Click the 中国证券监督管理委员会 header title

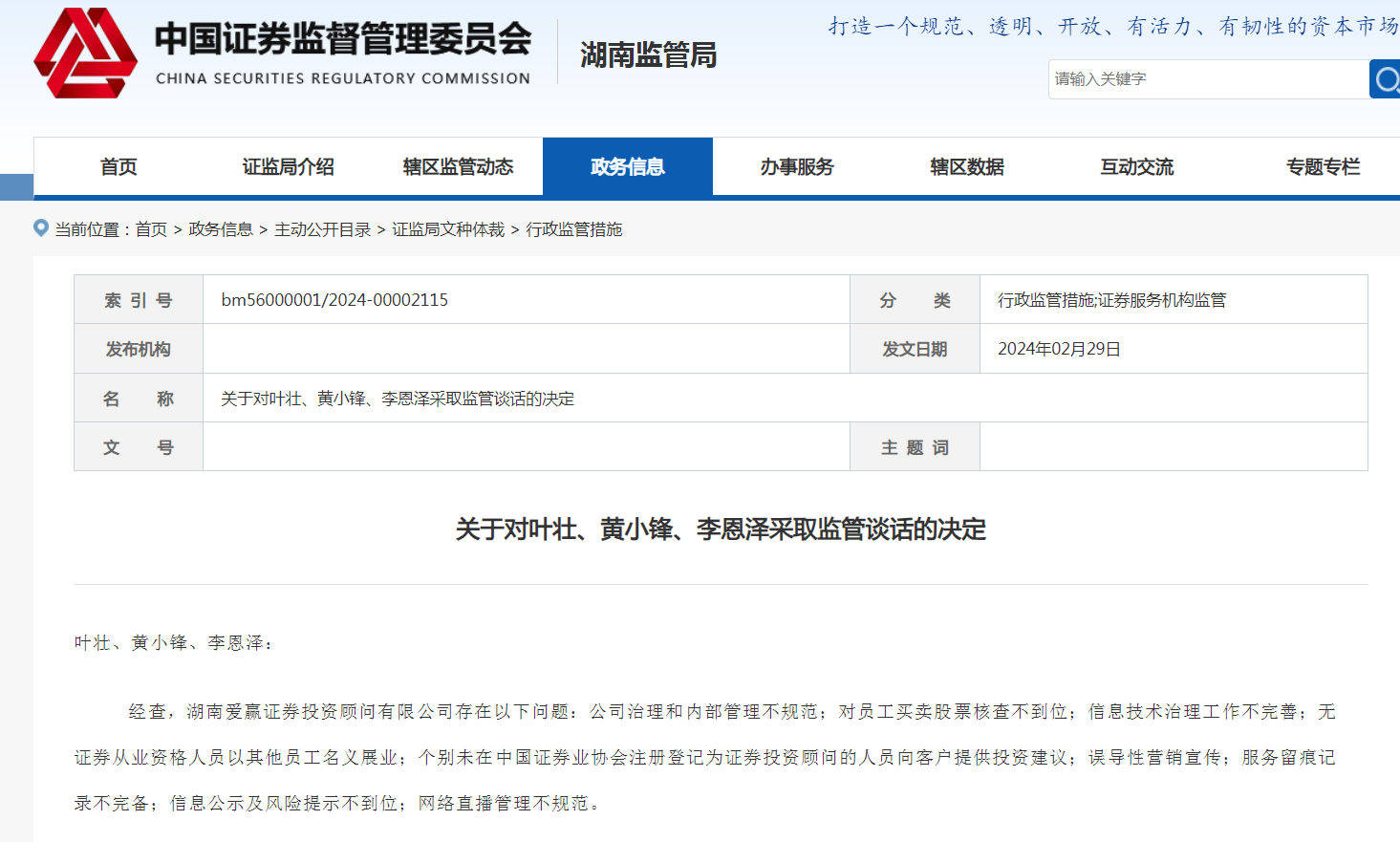pos(343,40)
